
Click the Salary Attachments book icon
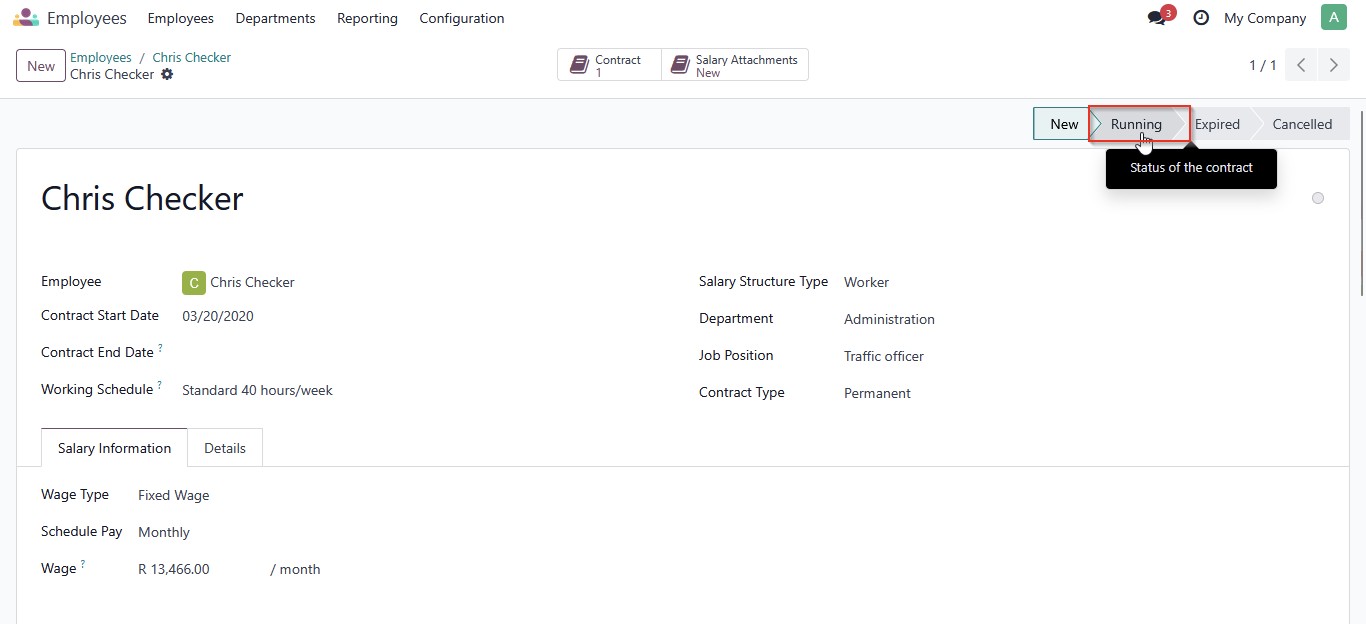coord(680,65)
